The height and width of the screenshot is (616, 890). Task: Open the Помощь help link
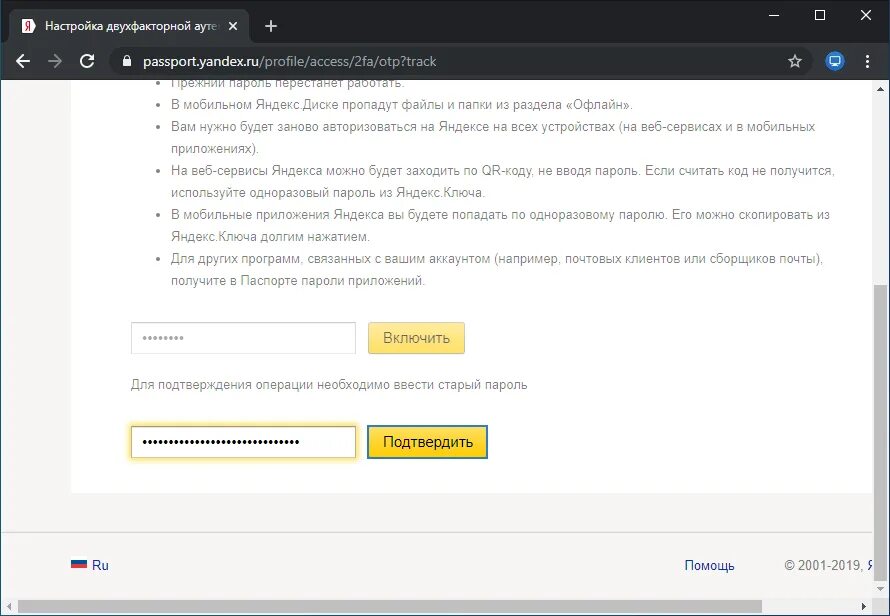(709, 565)
